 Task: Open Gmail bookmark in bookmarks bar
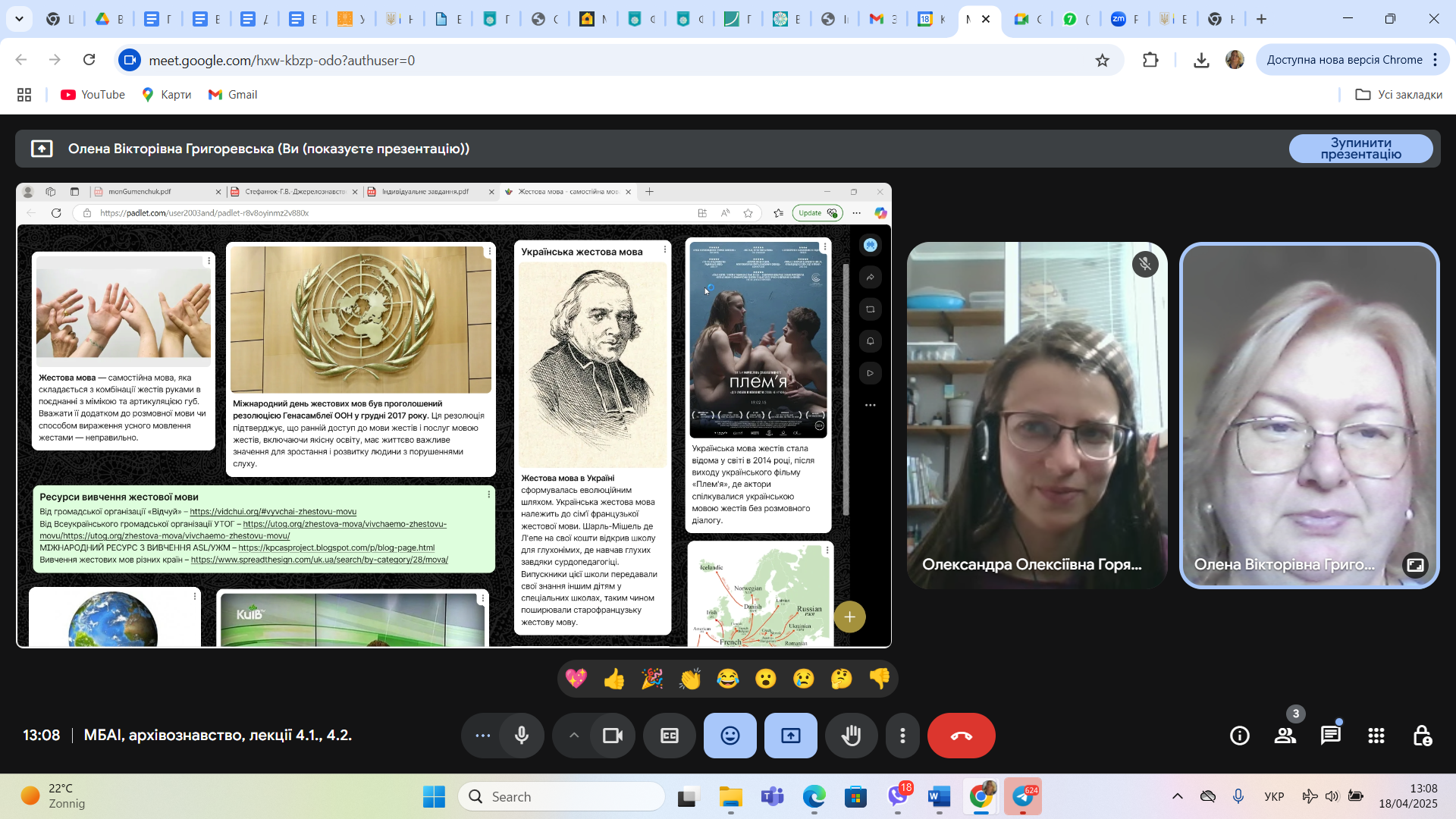click(x=233, y=95)
